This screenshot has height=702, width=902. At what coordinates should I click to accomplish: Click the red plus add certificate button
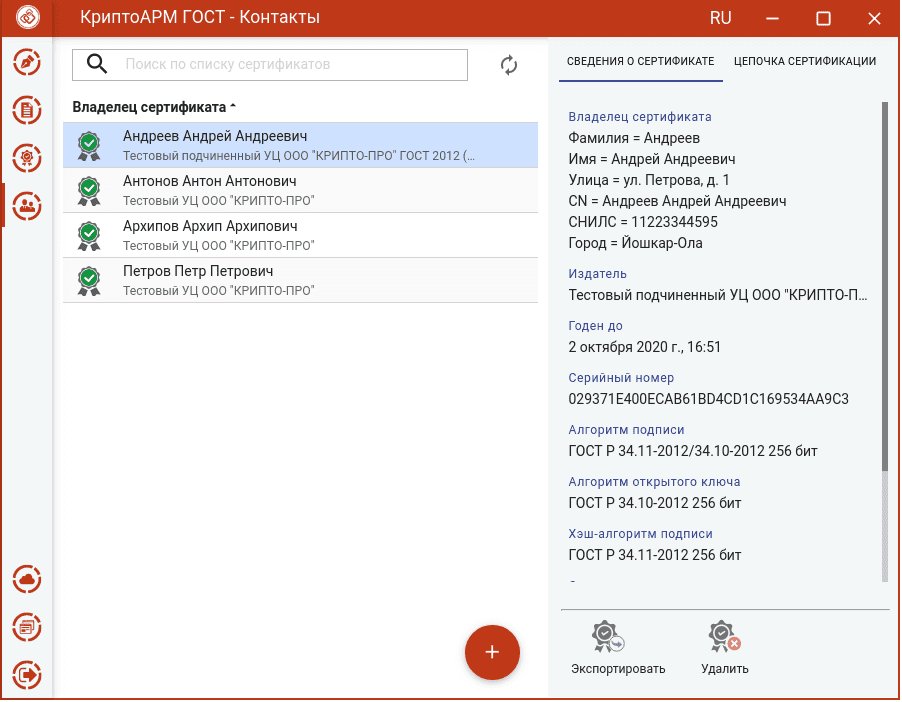(492, 652)
